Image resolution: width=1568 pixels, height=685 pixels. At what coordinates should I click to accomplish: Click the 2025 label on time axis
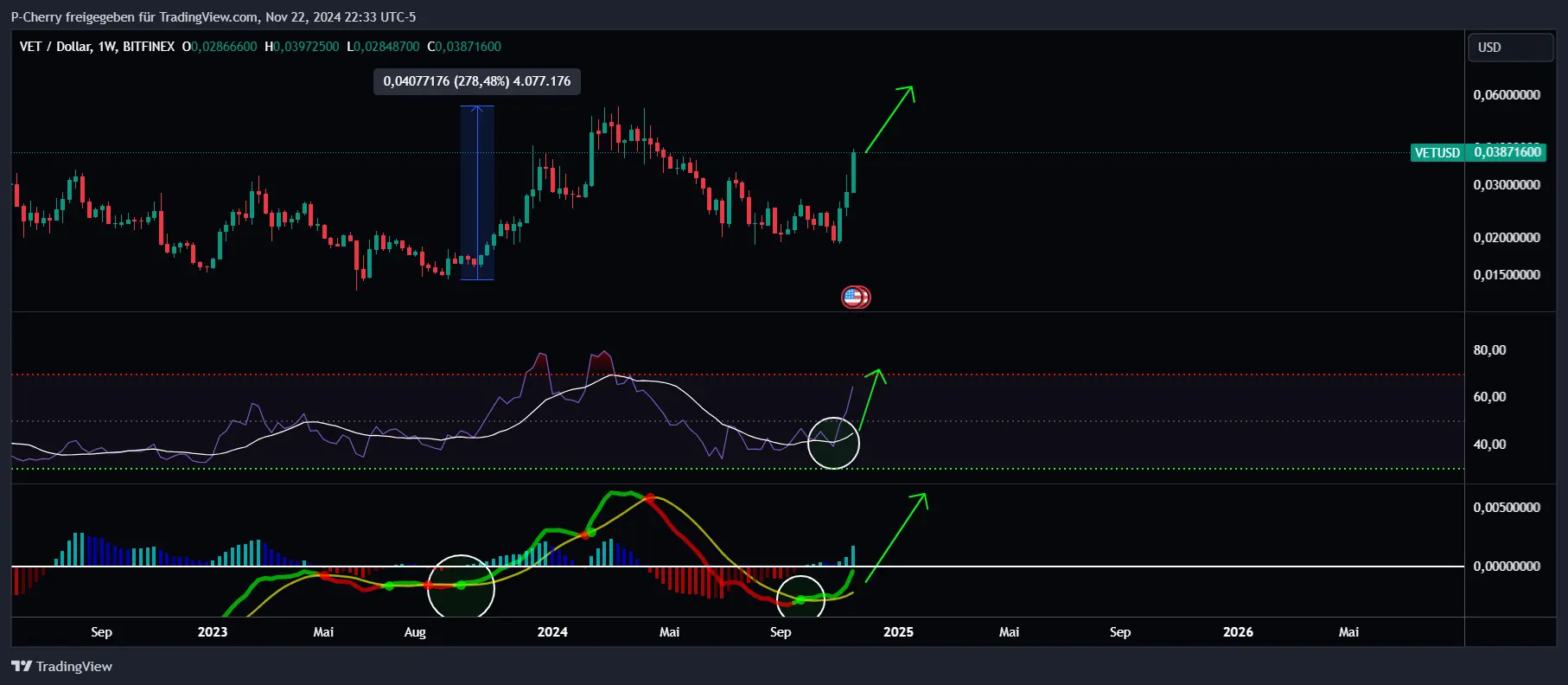898,632
